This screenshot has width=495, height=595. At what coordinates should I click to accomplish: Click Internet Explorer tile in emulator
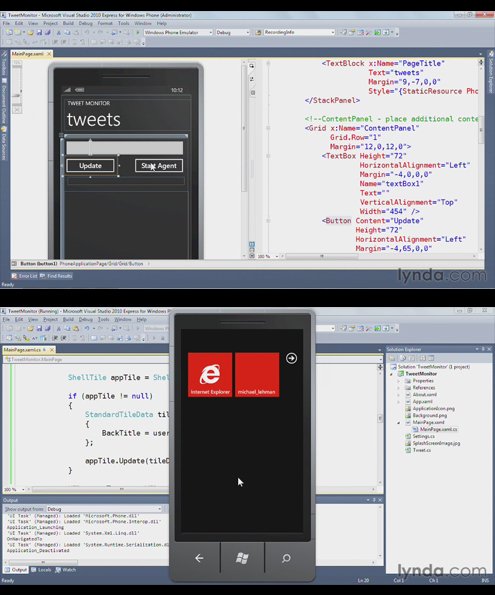click(210, 375)
